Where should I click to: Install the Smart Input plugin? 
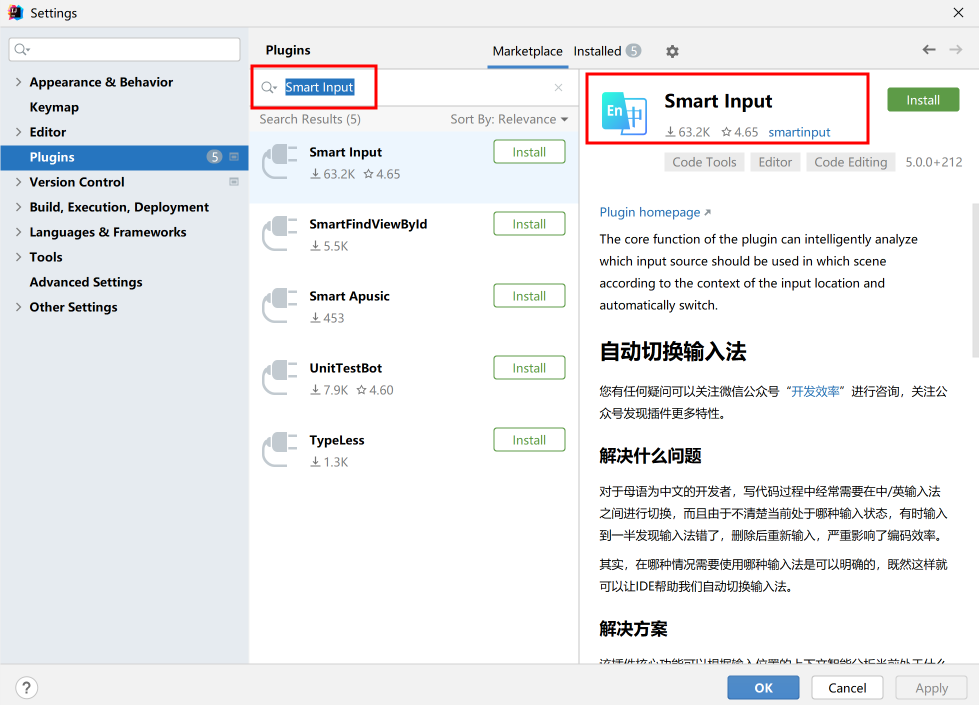922,100
